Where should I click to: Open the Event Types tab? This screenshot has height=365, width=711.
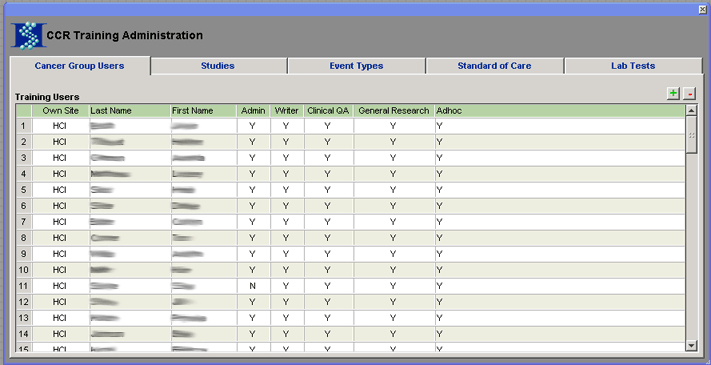pyautogui.click(x=356, y=66)
